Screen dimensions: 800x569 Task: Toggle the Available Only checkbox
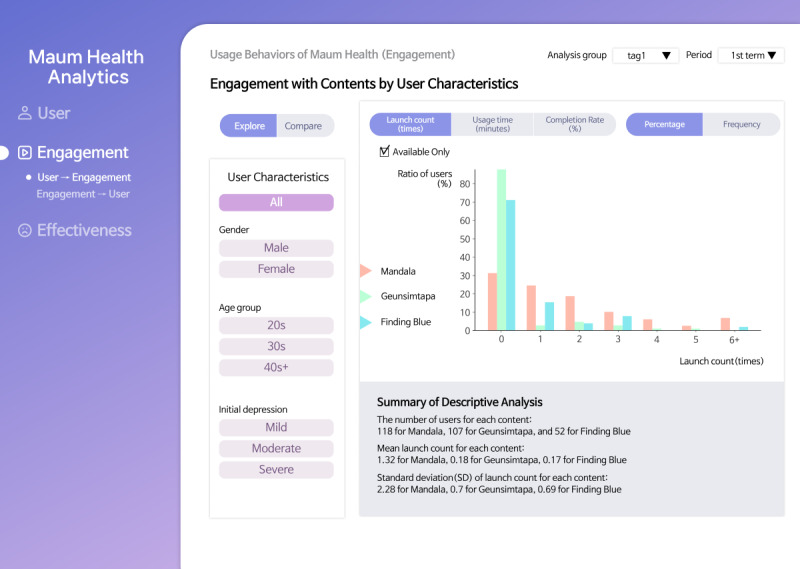[x=384, y=152]
